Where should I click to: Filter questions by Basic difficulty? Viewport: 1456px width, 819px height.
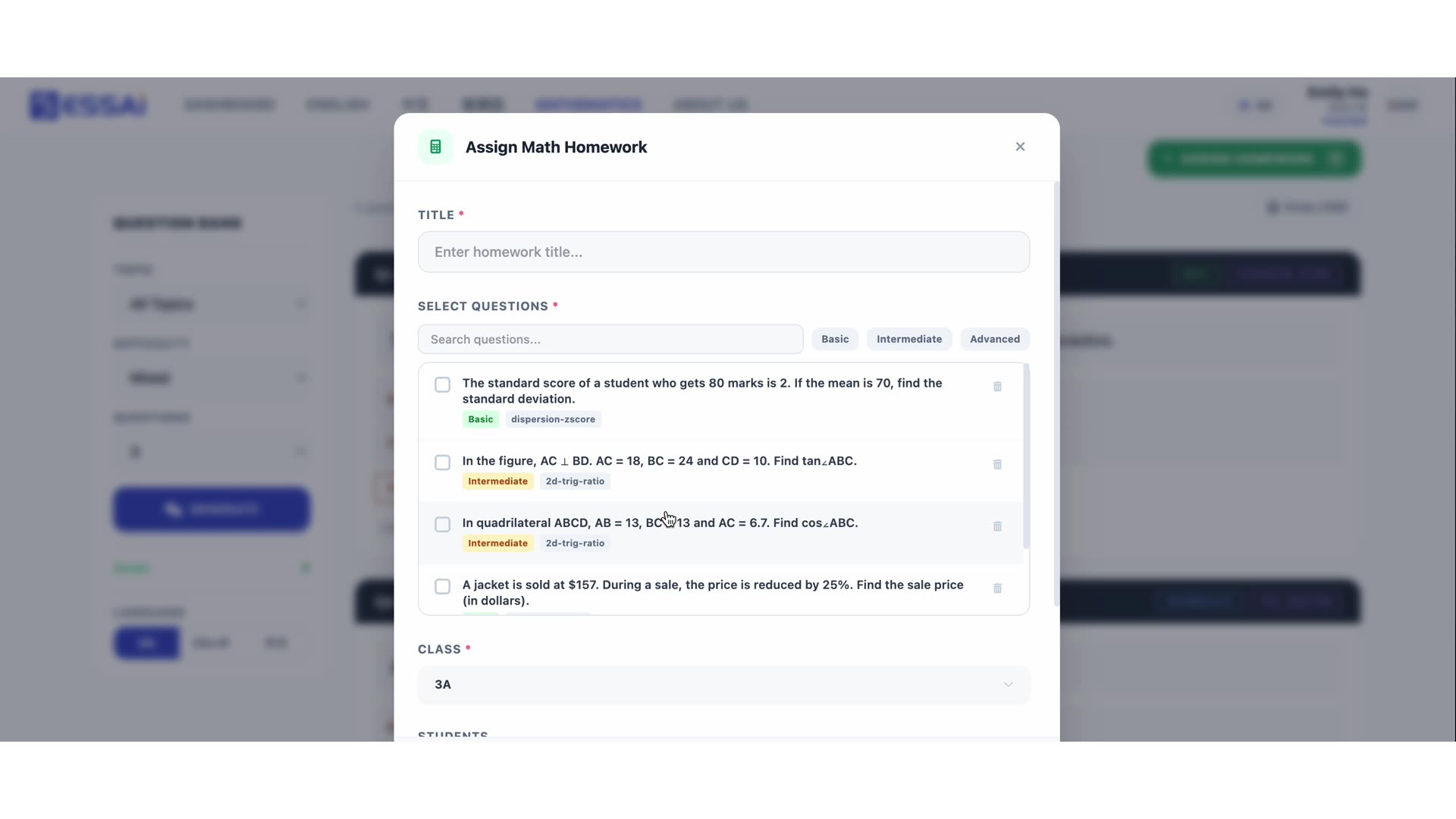[834, 339]
